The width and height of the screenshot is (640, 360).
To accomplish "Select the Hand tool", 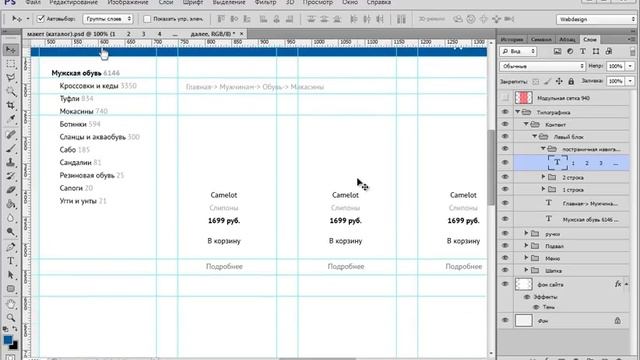I will point(11,304).
